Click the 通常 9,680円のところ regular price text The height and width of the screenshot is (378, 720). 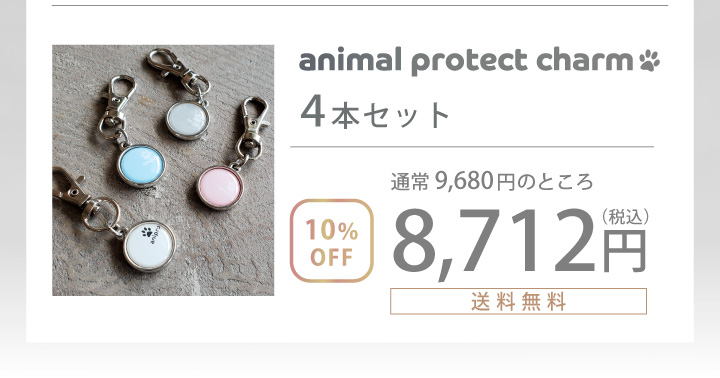492,181
